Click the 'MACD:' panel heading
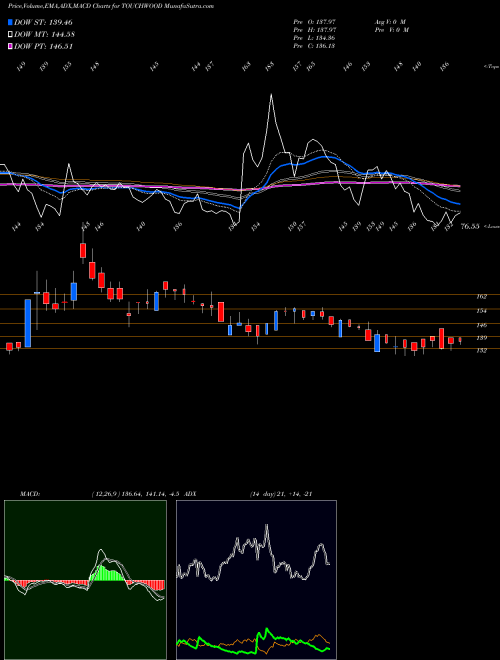 pos(30,494)
